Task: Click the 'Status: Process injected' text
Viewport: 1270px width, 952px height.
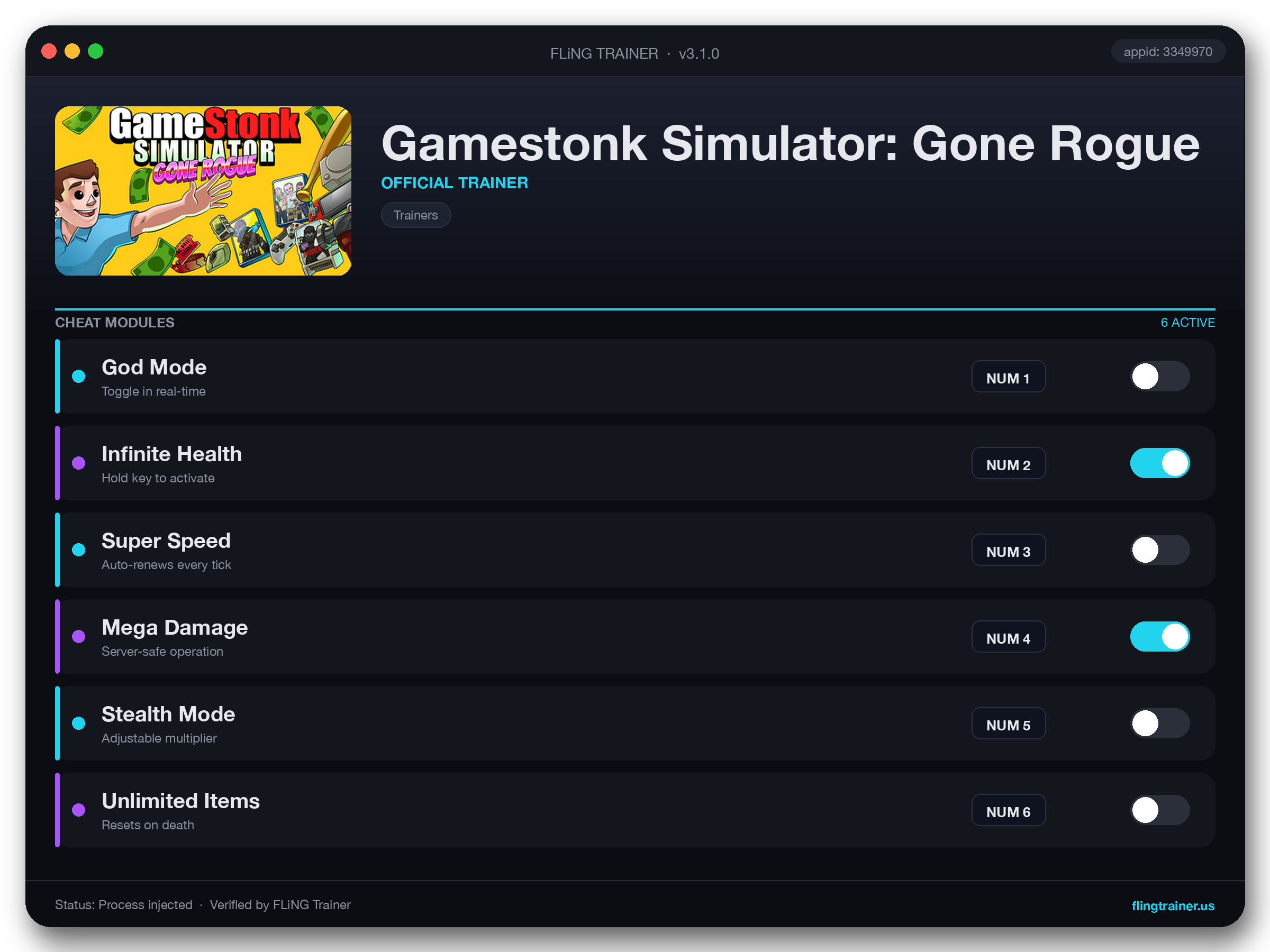Action: point(123,905)
